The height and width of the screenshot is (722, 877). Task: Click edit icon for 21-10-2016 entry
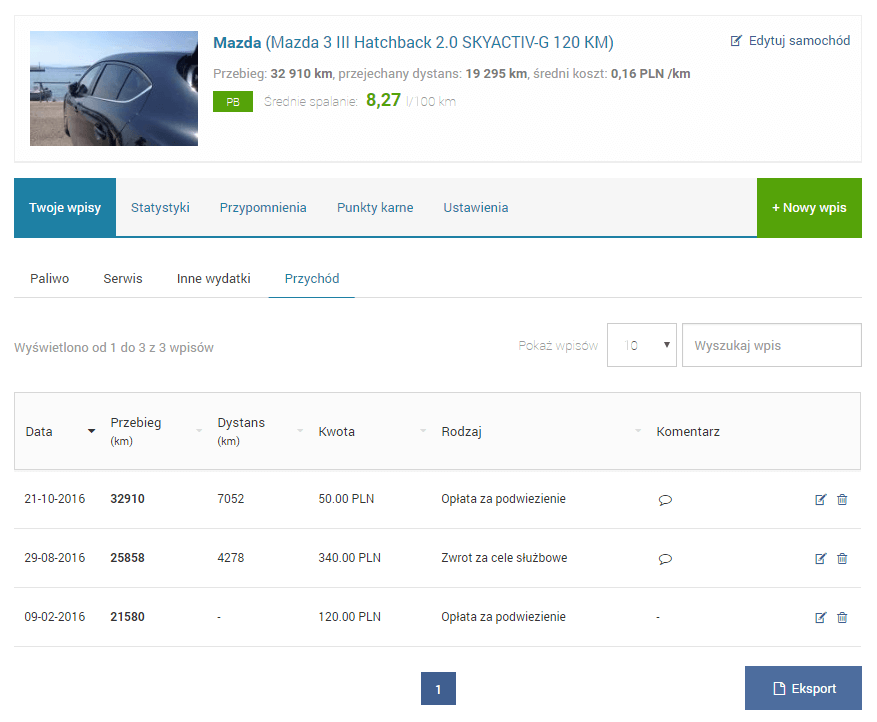[x=821, y=500]
